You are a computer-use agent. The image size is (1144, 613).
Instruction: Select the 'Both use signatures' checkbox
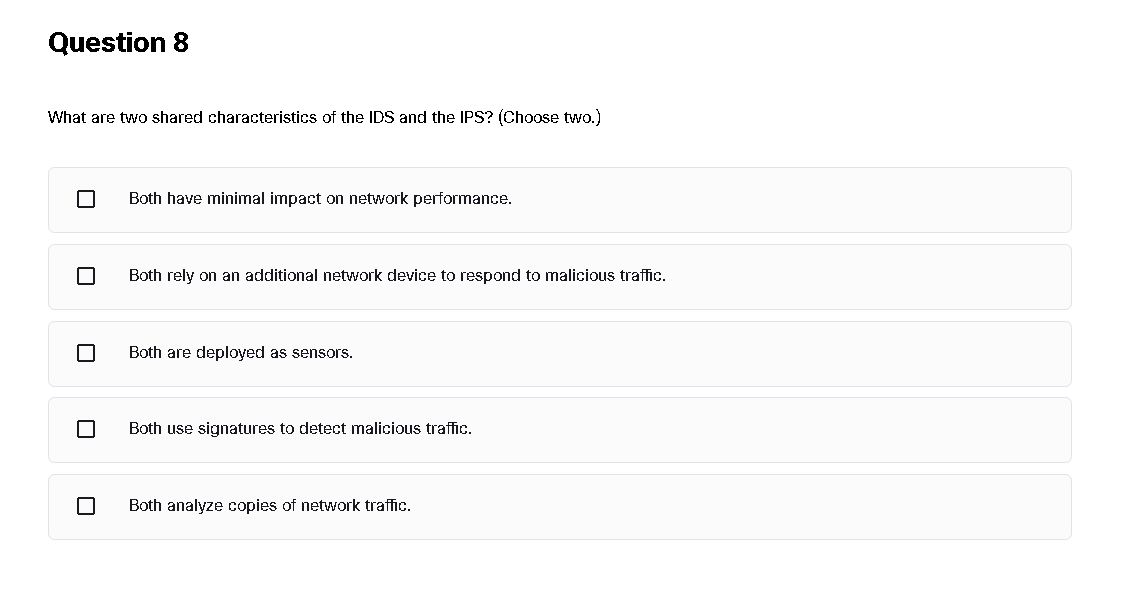(x=86, y=429)
